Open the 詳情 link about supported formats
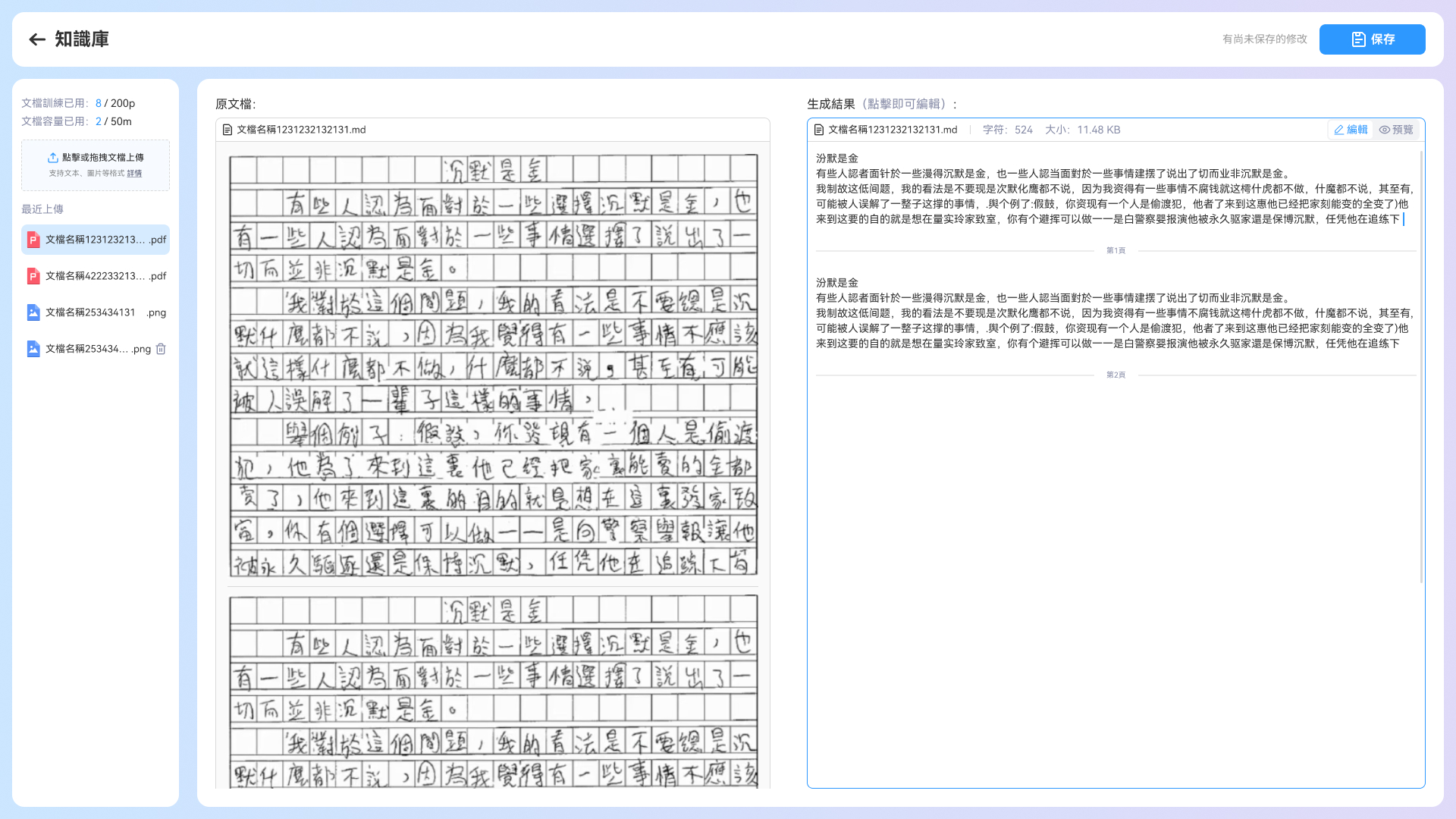This screenshot has width=1456, height=819. click(134, 174)
